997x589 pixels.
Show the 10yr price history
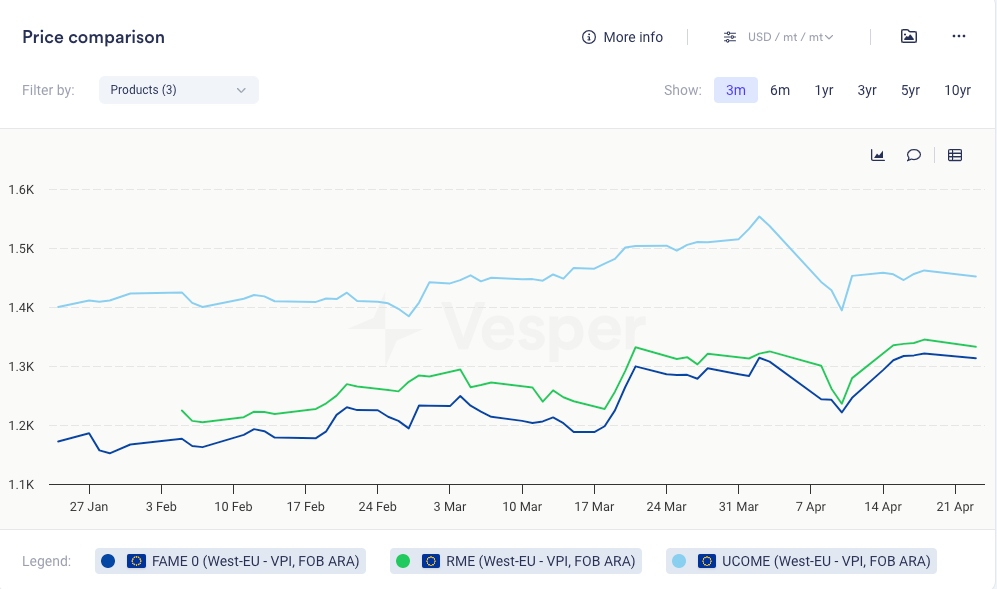tap(957, 90)
